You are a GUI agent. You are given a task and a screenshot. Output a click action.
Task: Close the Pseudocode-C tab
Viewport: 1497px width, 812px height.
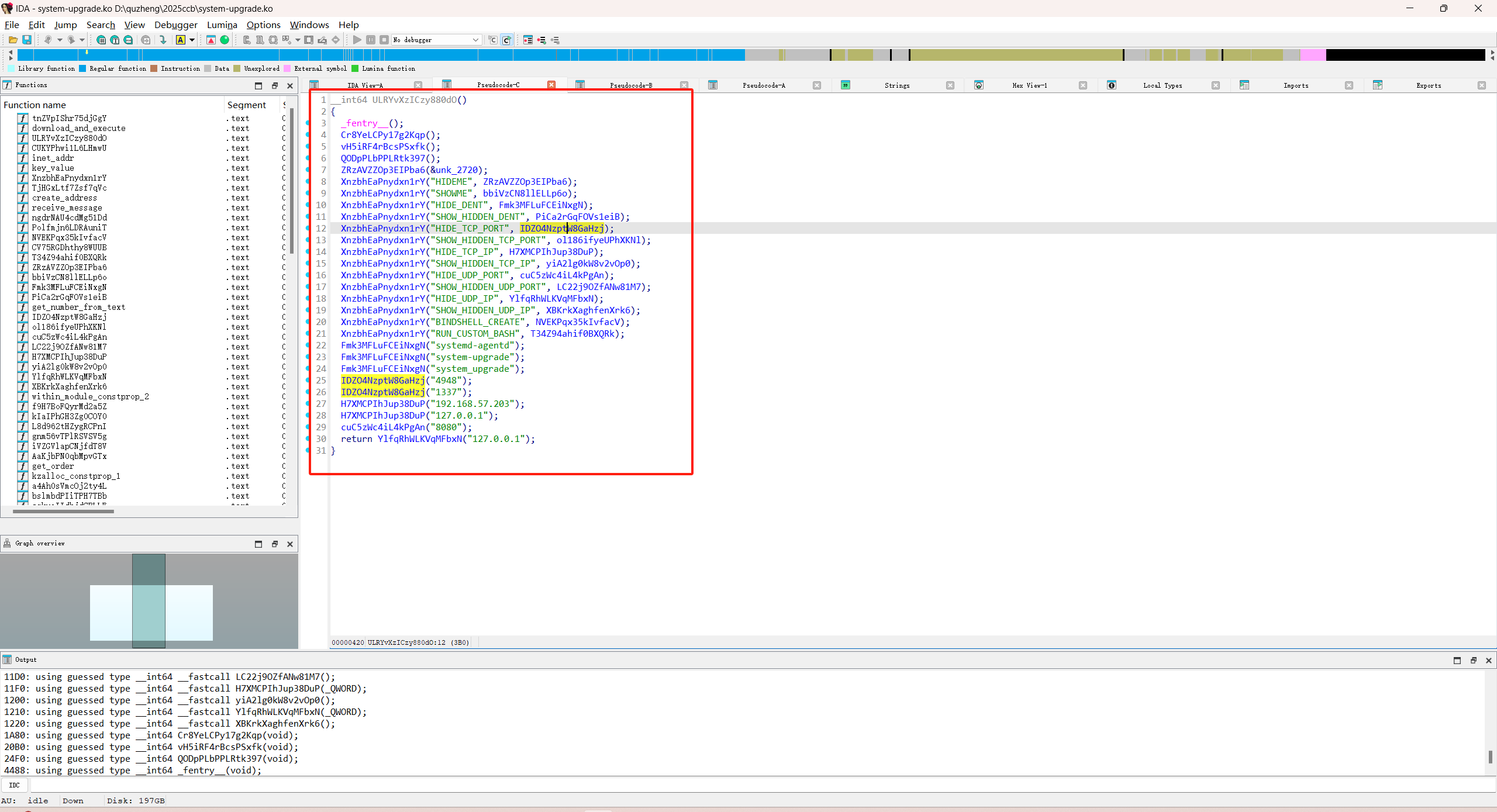coord(551,85)
